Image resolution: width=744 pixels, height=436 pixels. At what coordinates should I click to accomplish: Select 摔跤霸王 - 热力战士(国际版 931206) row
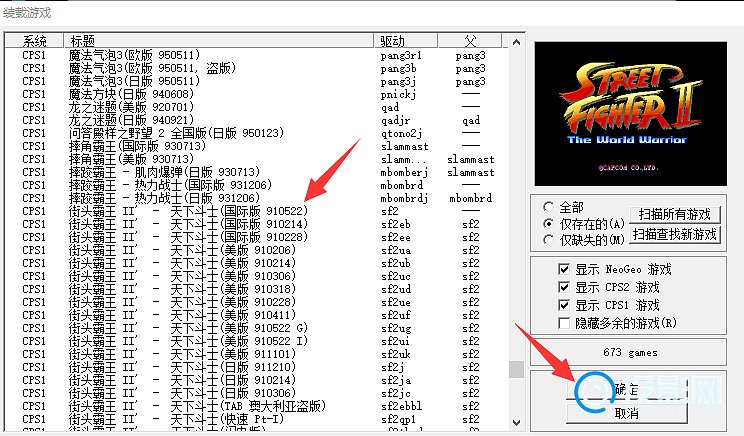[x=256, y=185]
